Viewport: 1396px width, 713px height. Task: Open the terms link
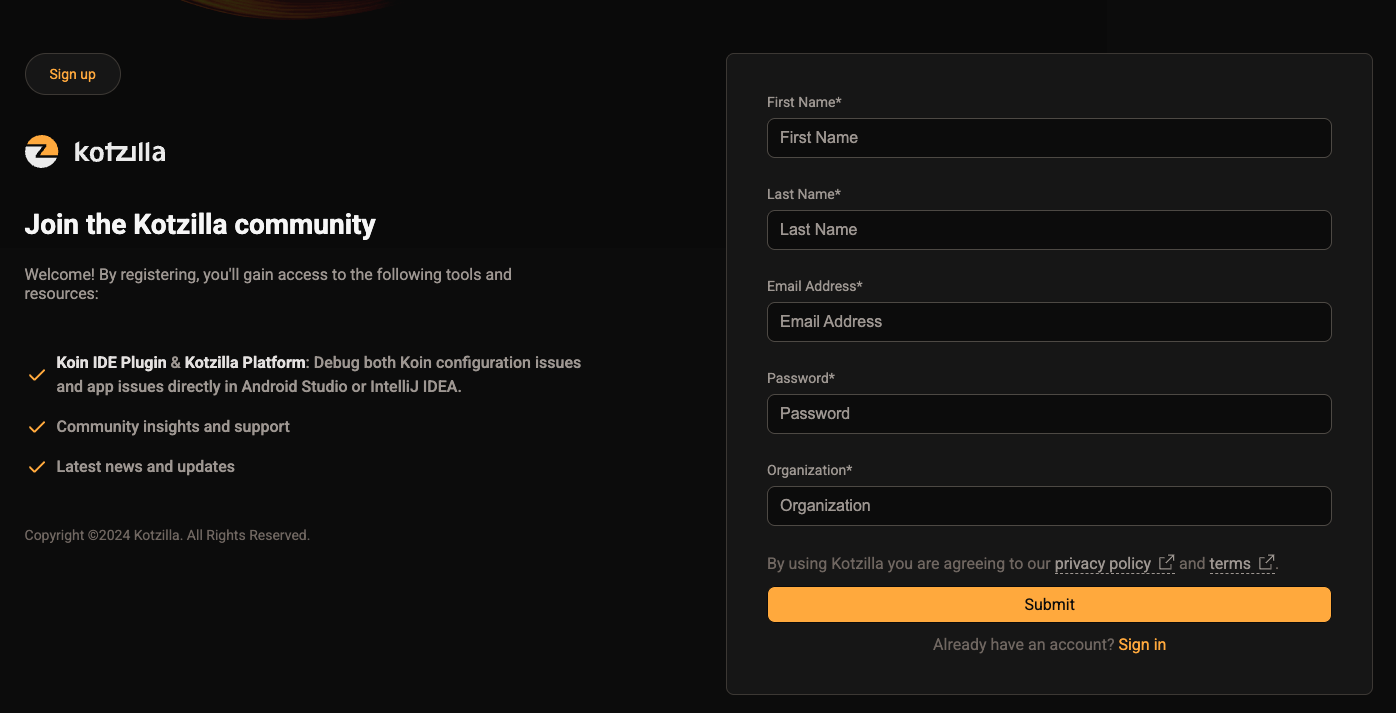click(x=1229, y=564)
